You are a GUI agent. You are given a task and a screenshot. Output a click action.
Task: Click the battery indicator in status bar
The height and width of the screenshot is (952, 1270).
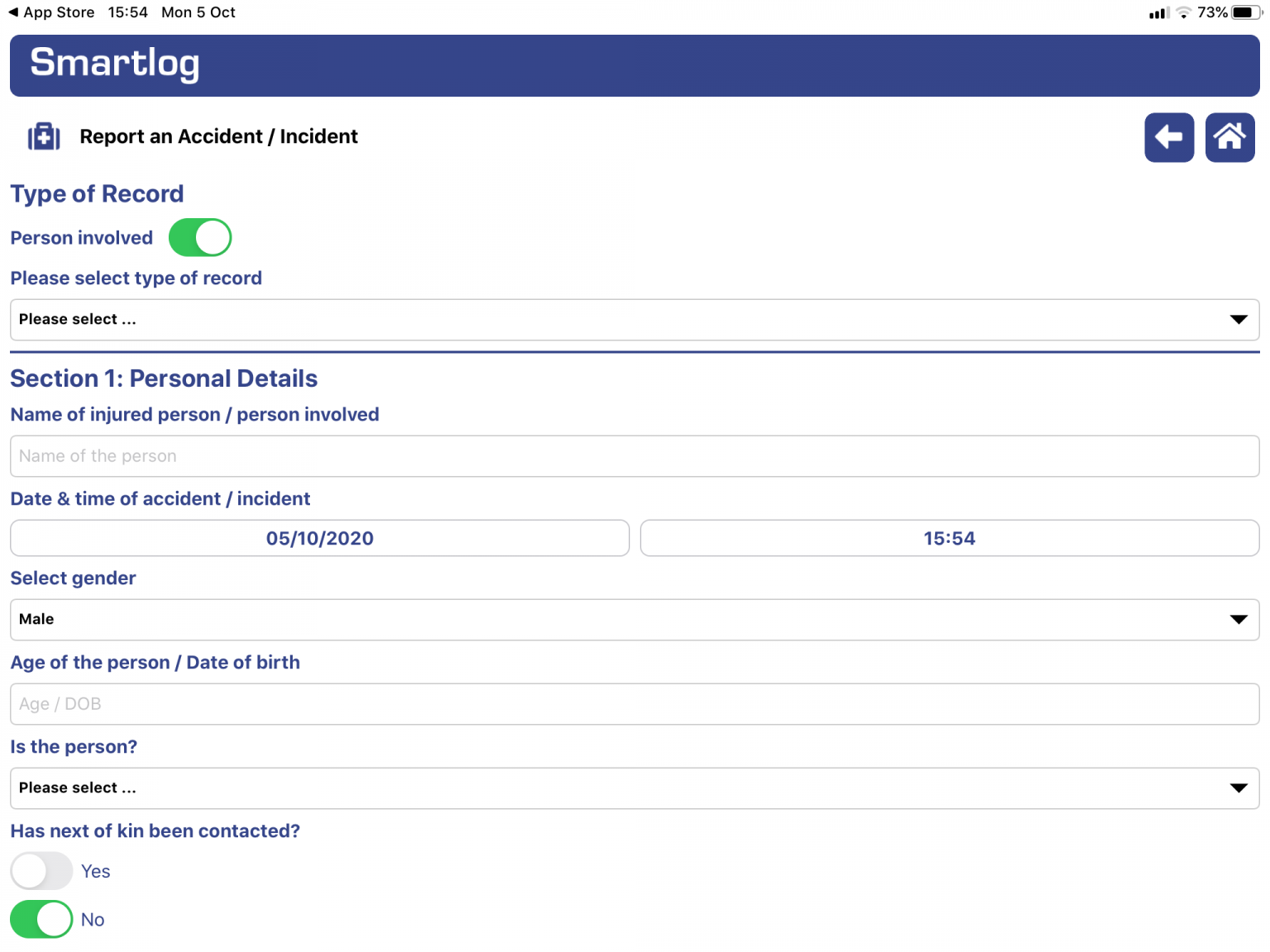1243,12
